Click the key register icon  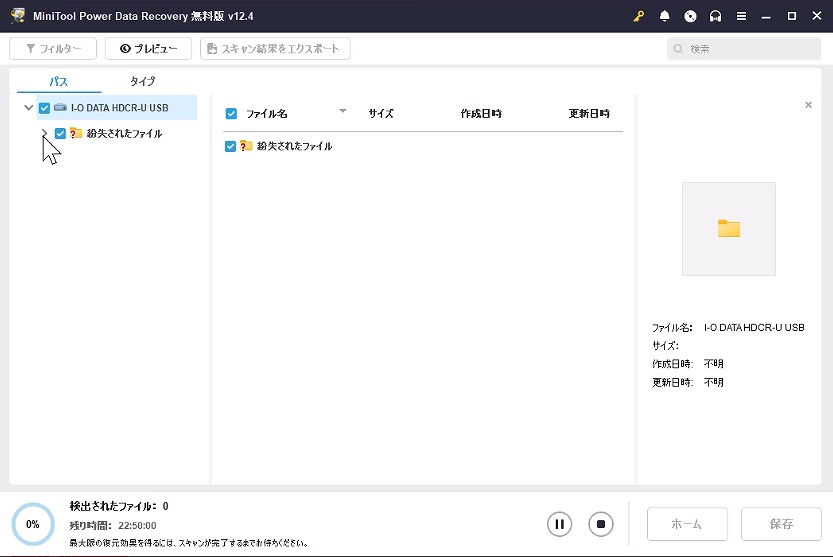639,16
